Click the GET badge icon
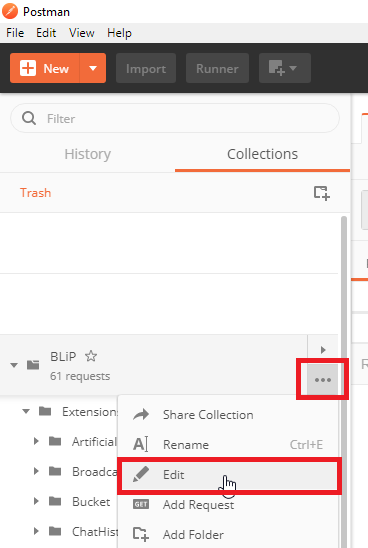The height and width of the screenshot is (548, 368). pos(141,504)
